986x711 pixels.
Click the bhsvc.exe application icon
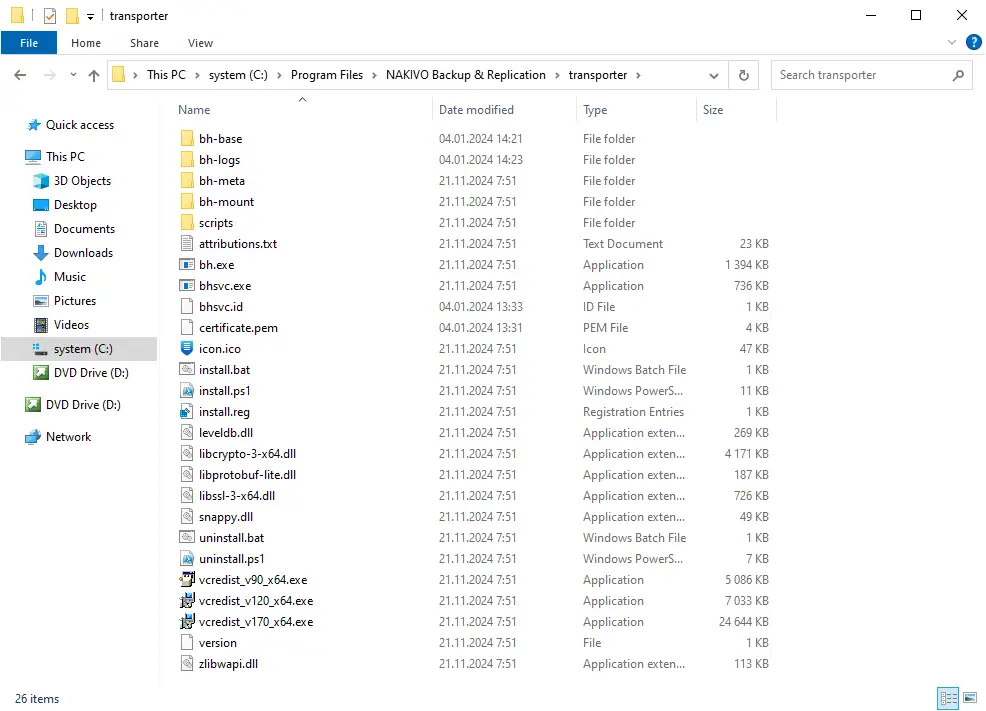[187, 285]
